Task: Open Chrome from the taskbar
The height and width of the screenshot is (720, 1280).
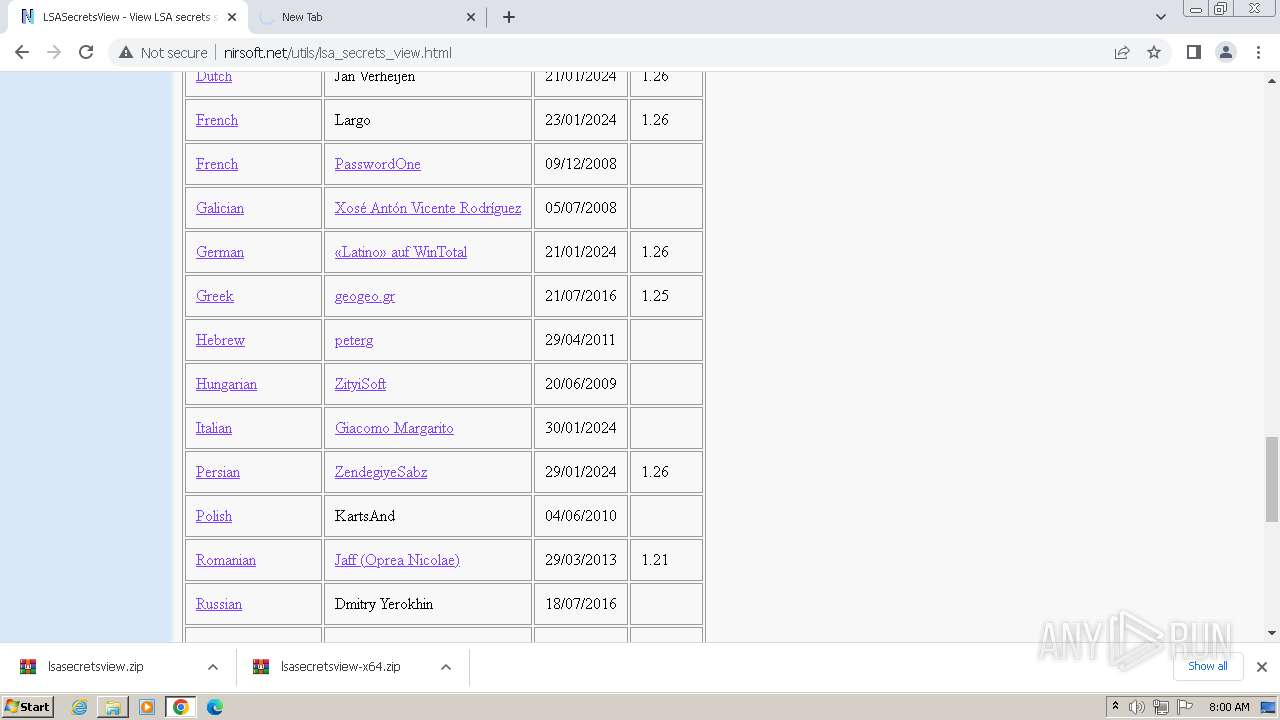Action: point(181,707)
